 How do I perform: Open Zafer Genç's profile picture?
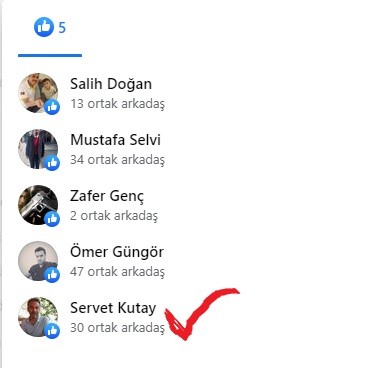pyautogui.click(x=38, y=205)
